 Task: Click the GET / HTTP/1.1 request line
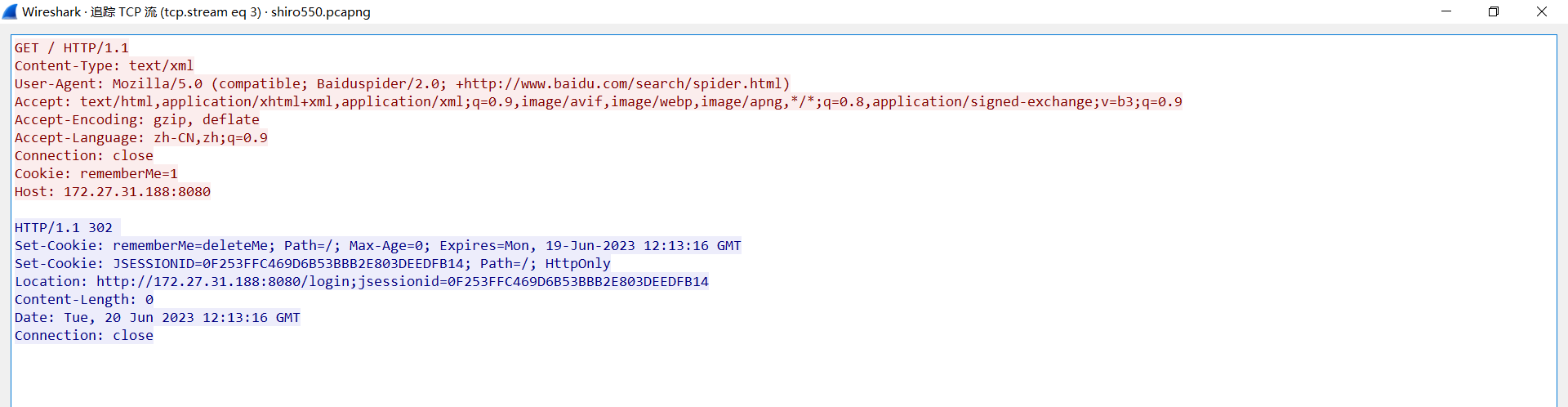click(72, 48)
